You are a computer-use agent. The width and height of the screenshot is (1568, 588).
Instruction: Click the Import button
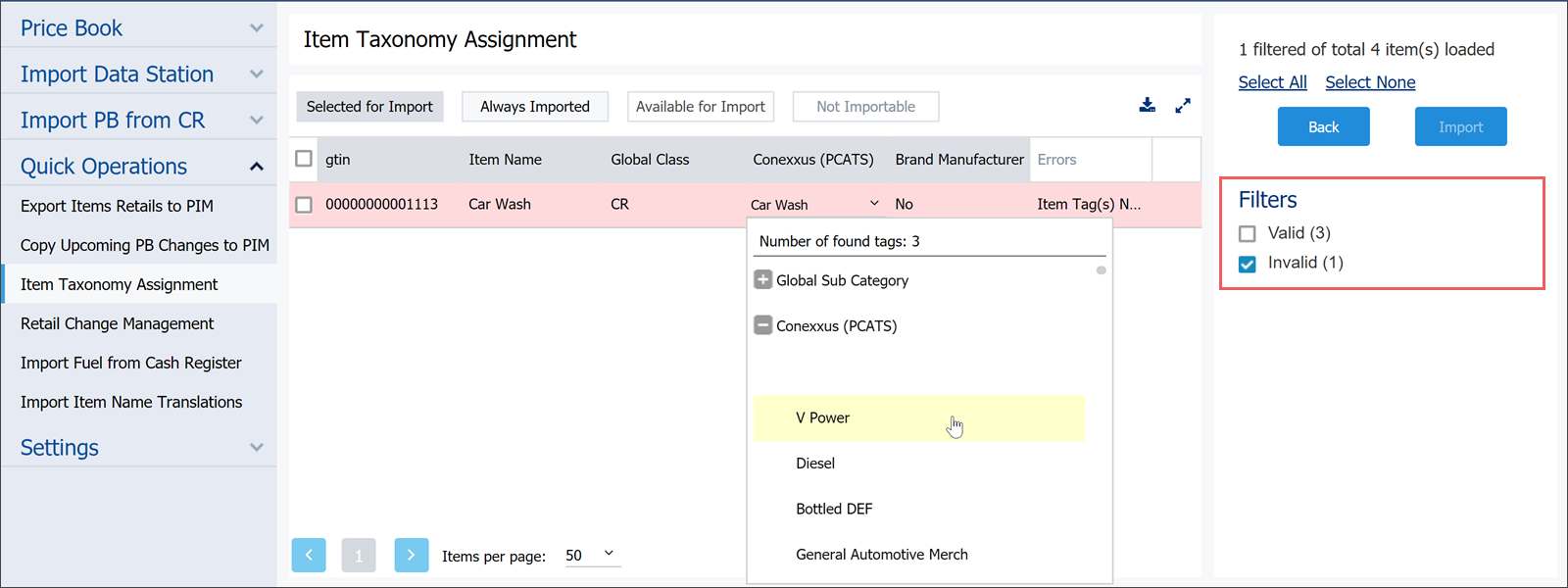point(1460,126)
